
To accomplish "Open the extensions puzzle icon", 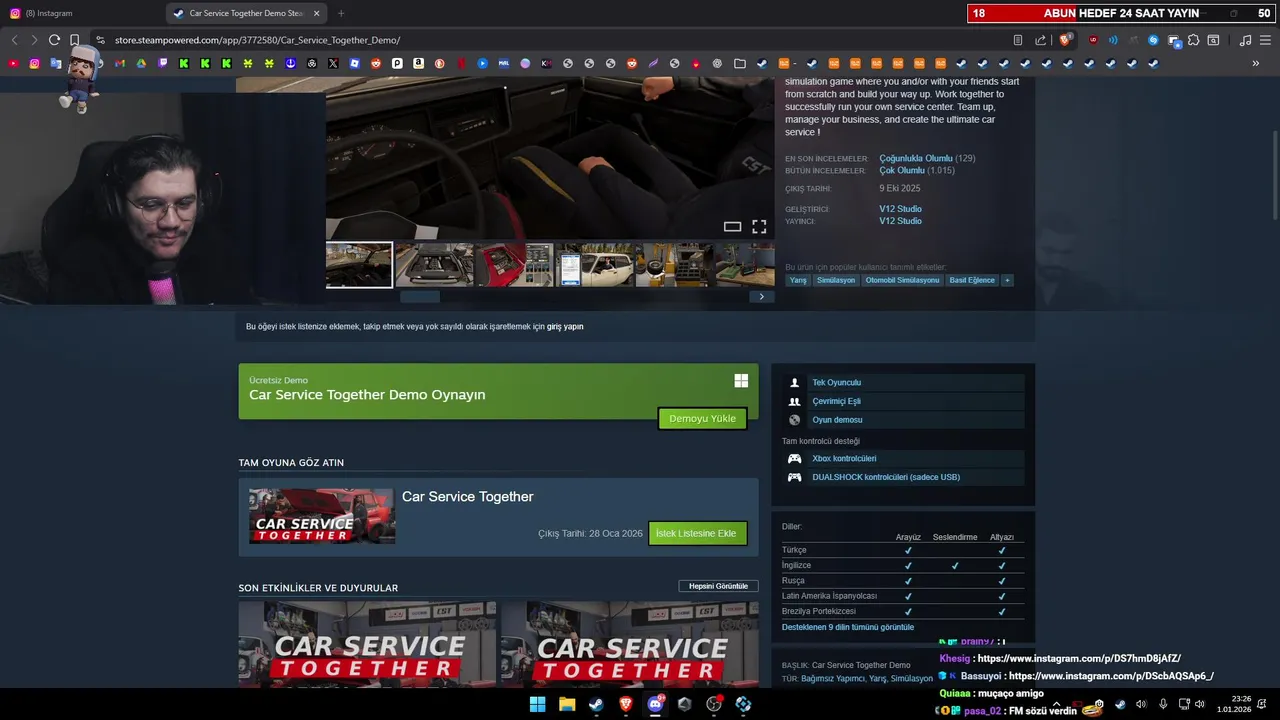I will [x=1193, y=40].
